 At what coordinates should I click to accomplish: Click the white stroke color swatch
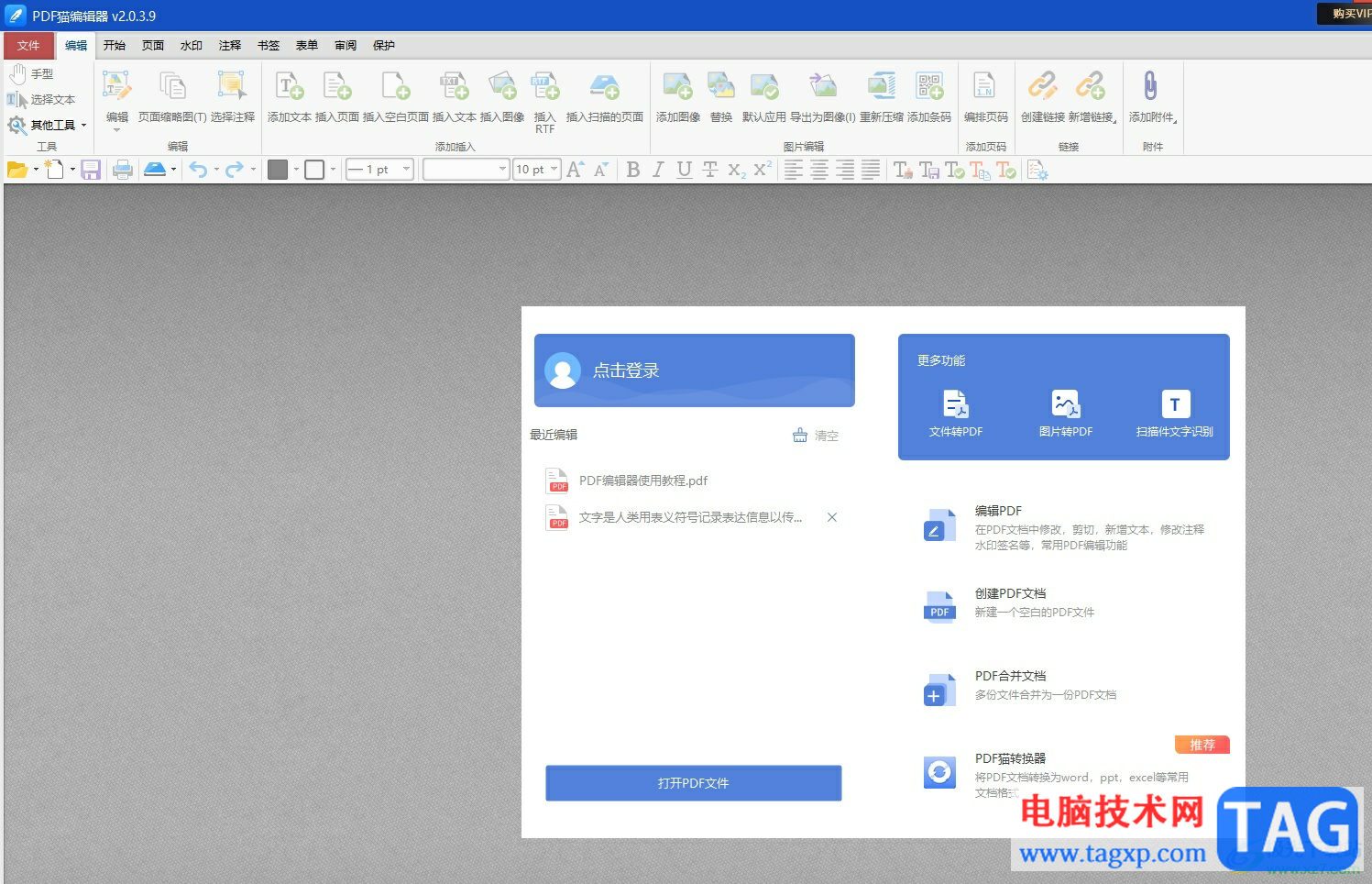(x=314, y=170)
